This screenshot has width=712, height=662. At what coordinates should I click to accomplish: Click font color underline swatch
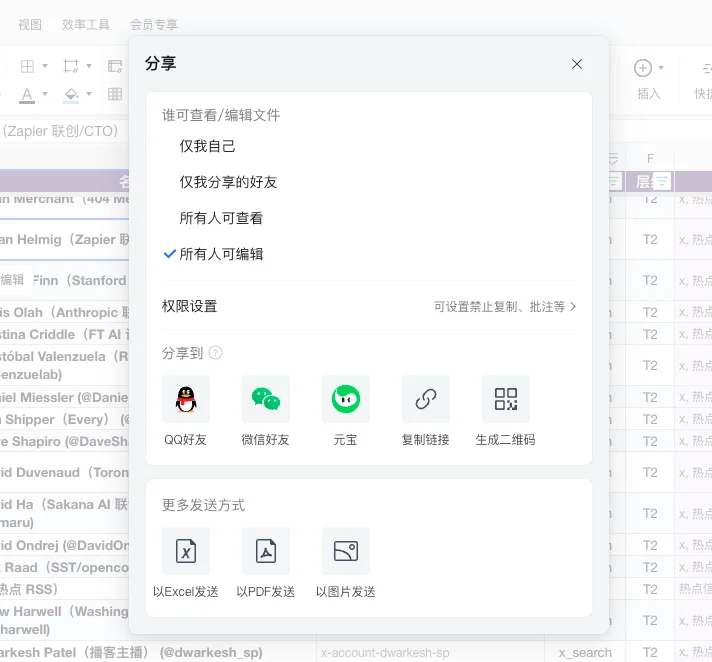click(x=27, y=102)
